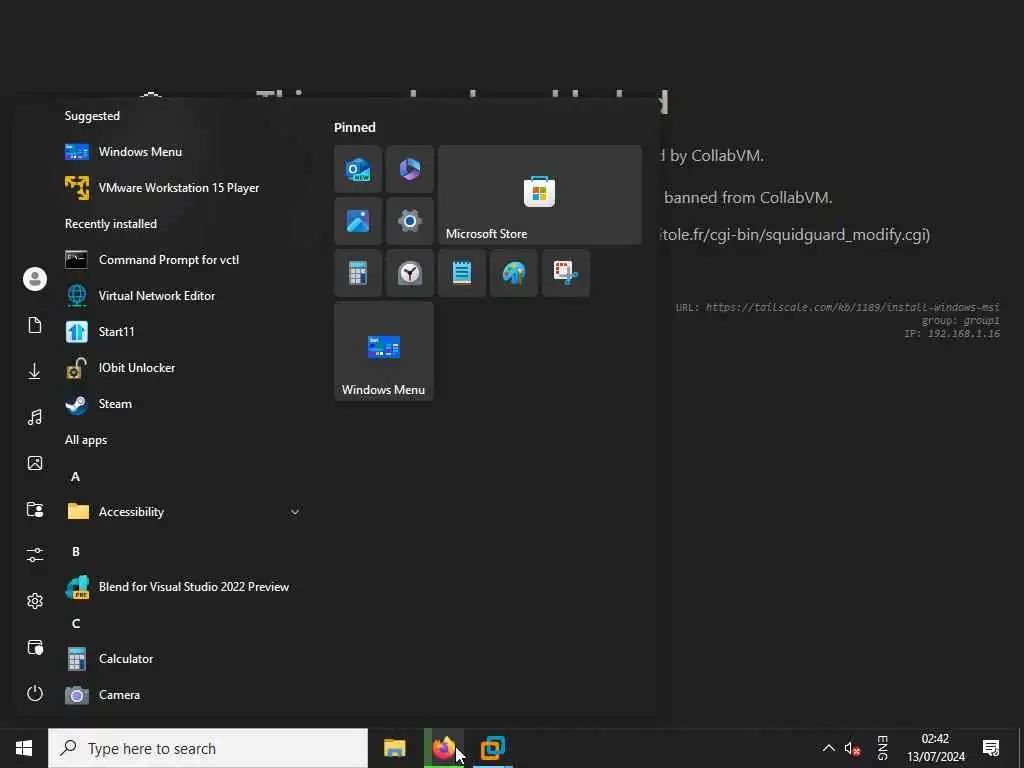Show hidden system tray icons

point(828,748)
